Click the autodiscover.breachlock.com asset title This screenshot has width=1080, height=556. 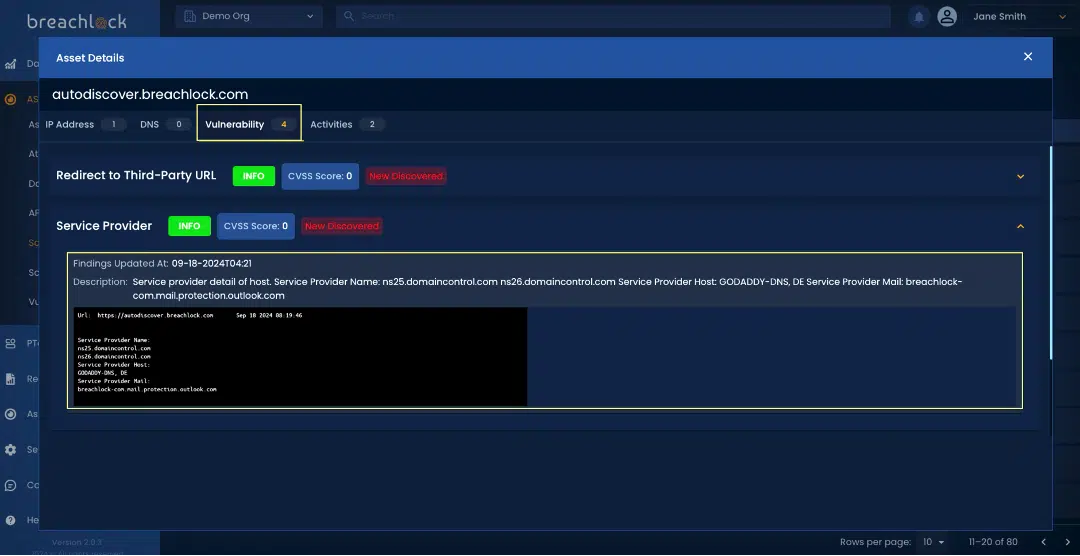tap(150, 94)
